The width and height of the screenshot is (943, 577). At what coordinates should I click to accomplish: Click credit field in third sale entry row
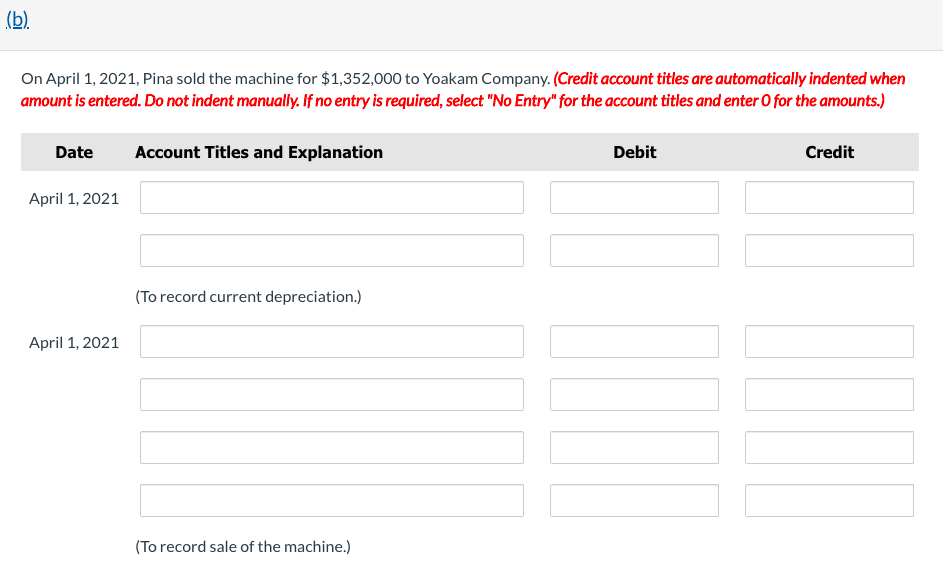point(829,447)
